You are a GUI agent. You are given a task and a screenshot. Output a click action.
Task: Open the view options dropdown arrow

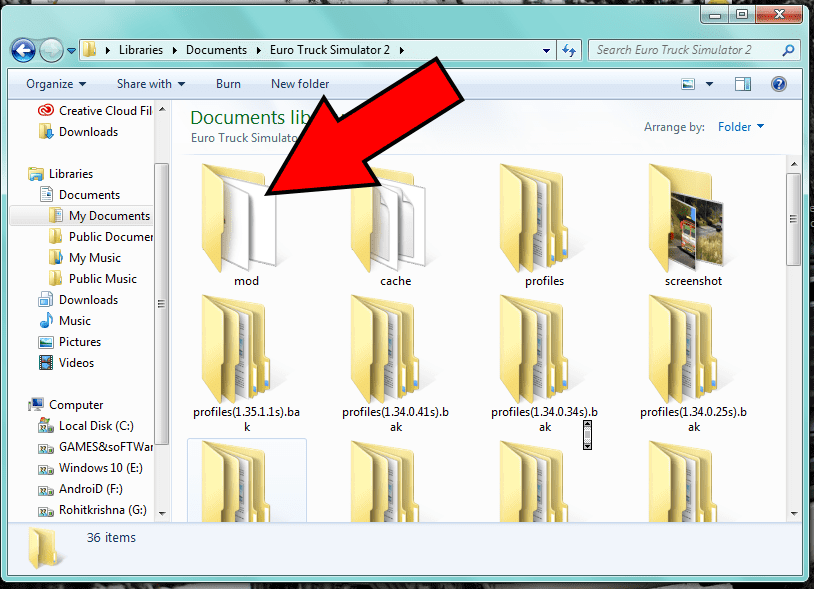pos(709,84)
